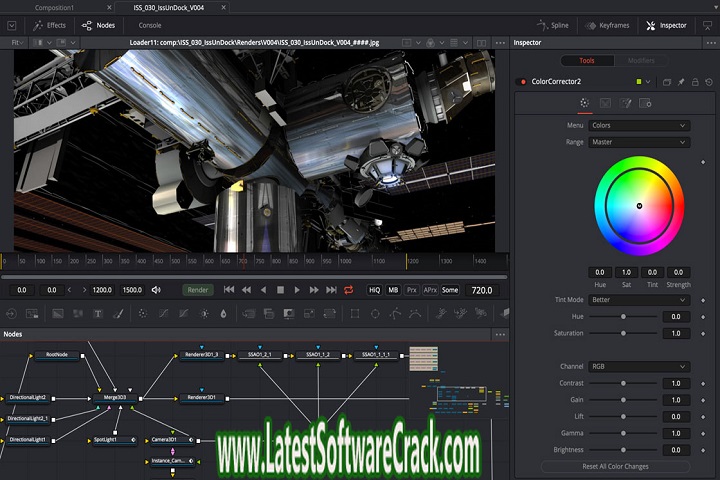Click the Contrast slider handle

click(x=624, y=384)
